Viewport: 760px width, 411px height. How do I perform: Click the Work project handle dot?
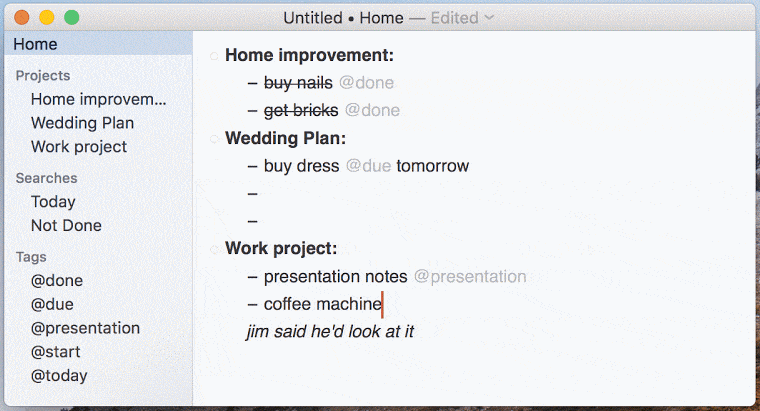[214, 250]
